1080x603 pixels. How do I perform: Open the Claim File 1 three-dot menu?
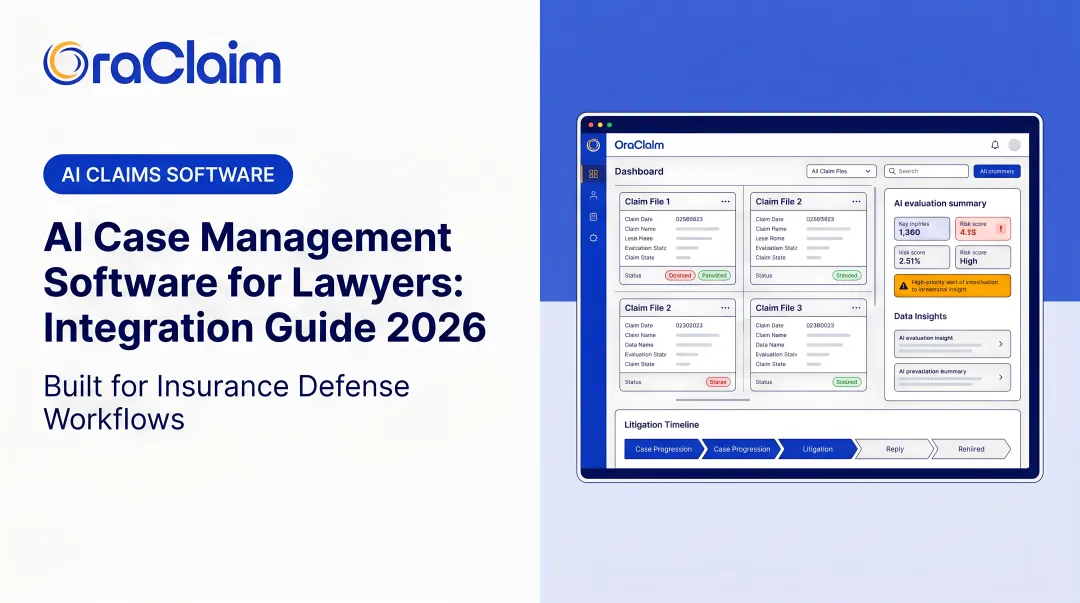click(725, 201)
